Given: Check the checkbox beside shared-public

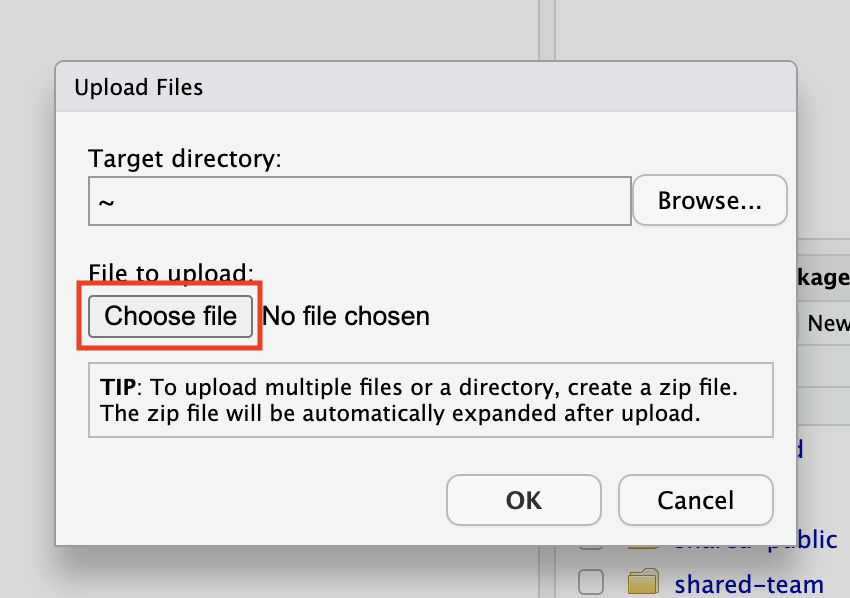Looking at the screenshot, I should [590, 539].
